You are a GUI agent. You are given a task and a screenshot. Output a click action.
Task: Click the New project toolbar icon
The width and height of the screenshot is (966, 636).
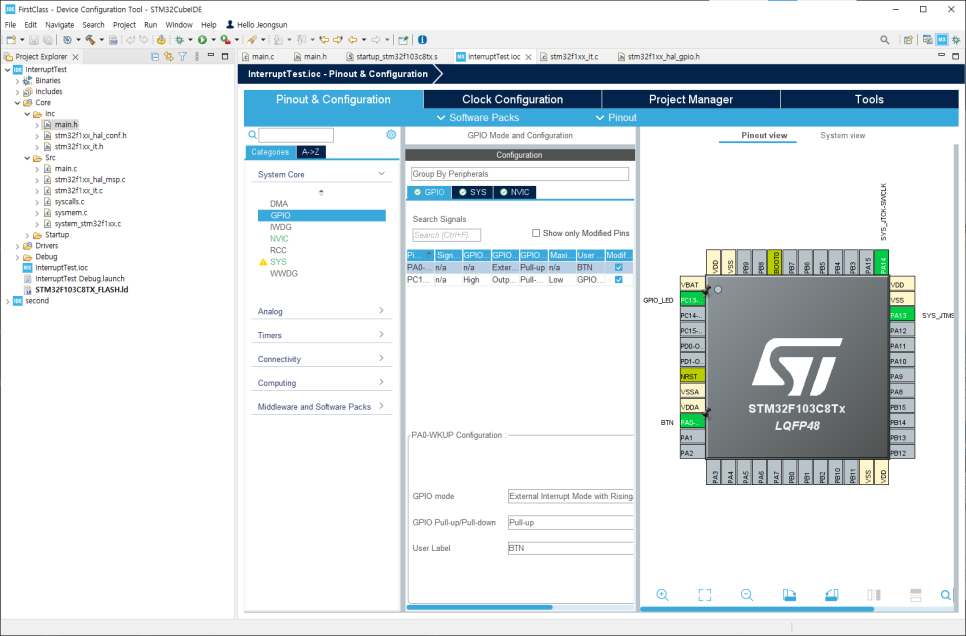coord(11,39)
